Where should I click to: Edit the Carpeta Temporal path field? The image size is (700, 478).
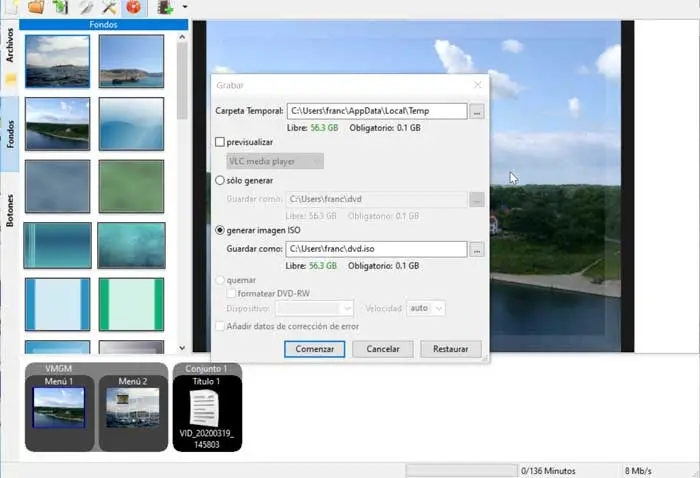pyautogui.click(x=377, y=111)
